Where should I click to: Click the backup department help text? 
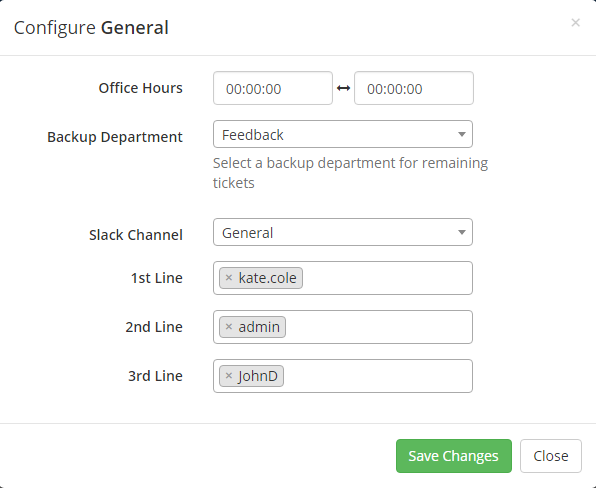pyautogui.click(x=350, y=173)
